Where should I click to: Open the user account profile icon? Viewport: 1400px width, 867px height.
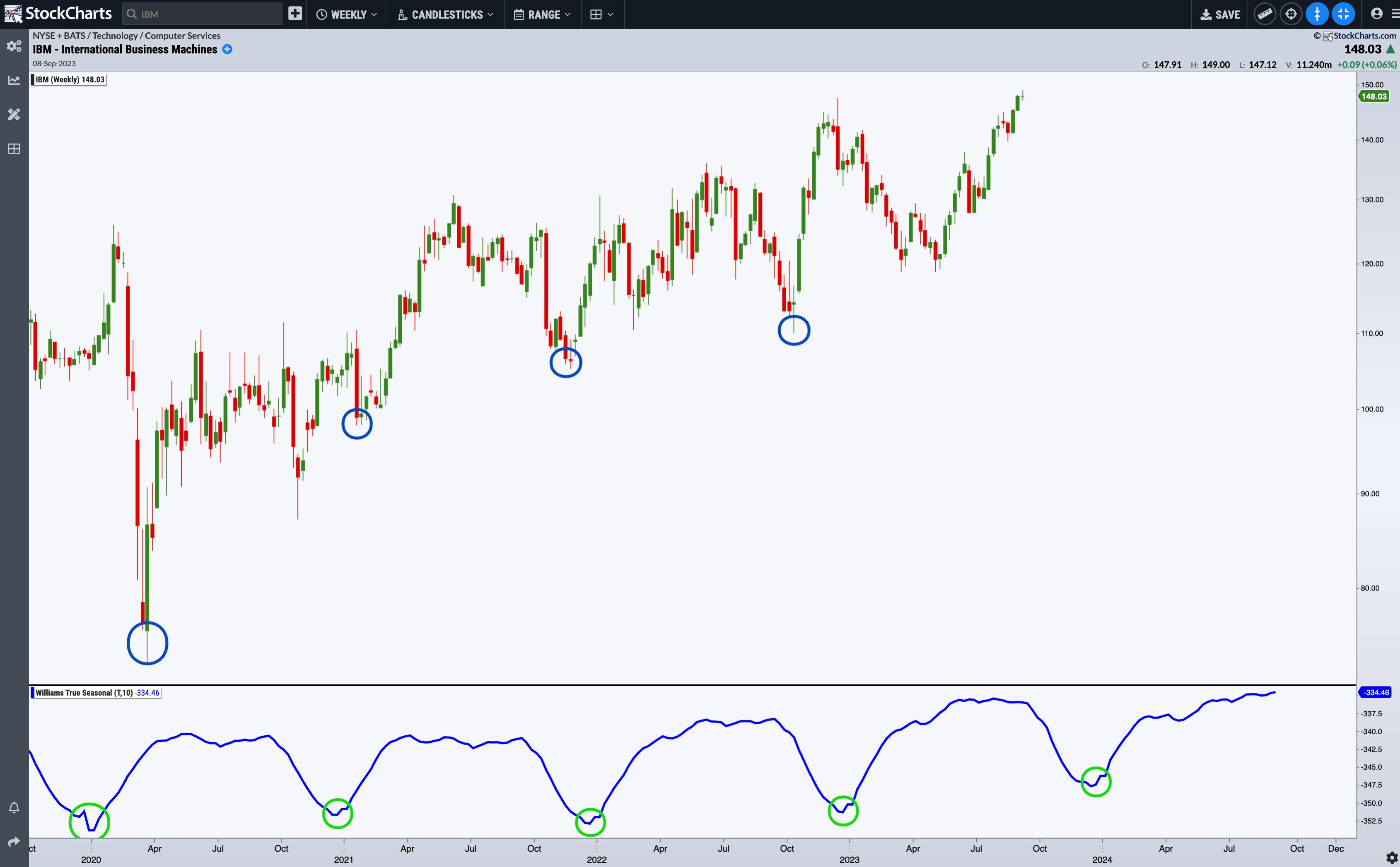(1376, 14)
